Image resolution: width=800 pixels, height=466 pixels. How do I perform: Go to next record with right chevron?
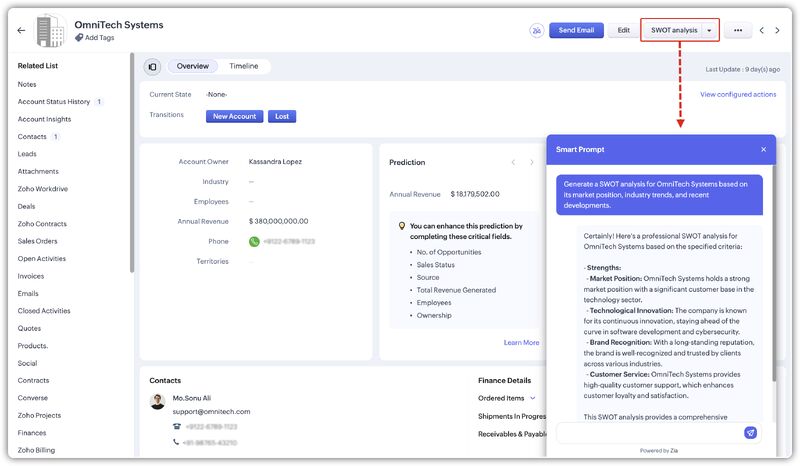(777, 31)
